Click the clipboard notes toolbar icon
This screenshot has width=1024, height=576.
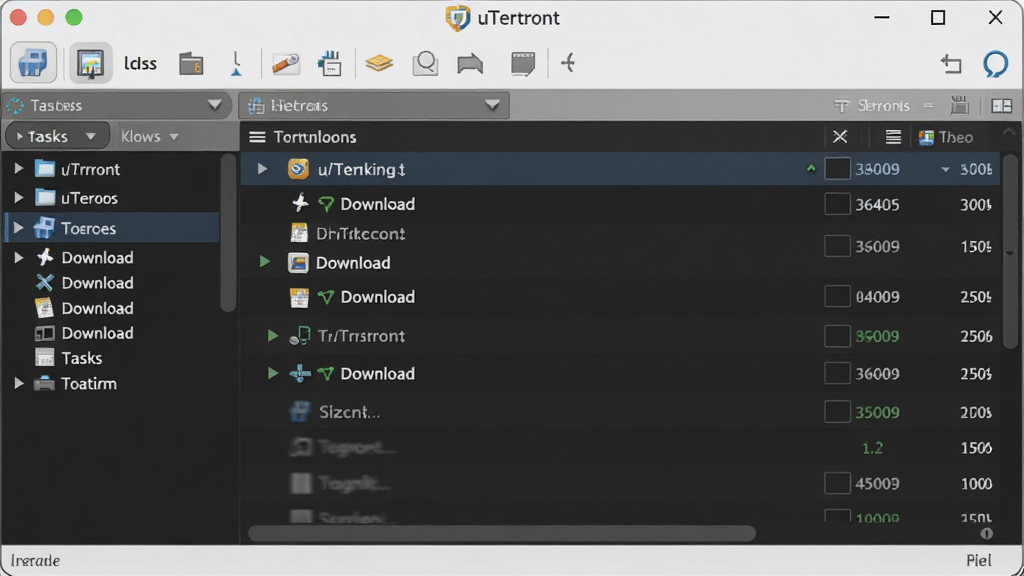(330, 63)
